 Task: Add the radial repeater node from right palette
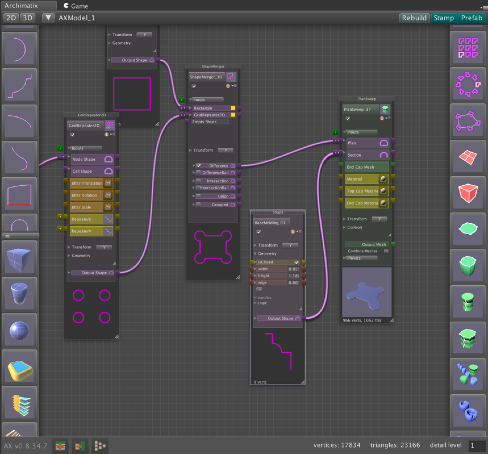468,84
